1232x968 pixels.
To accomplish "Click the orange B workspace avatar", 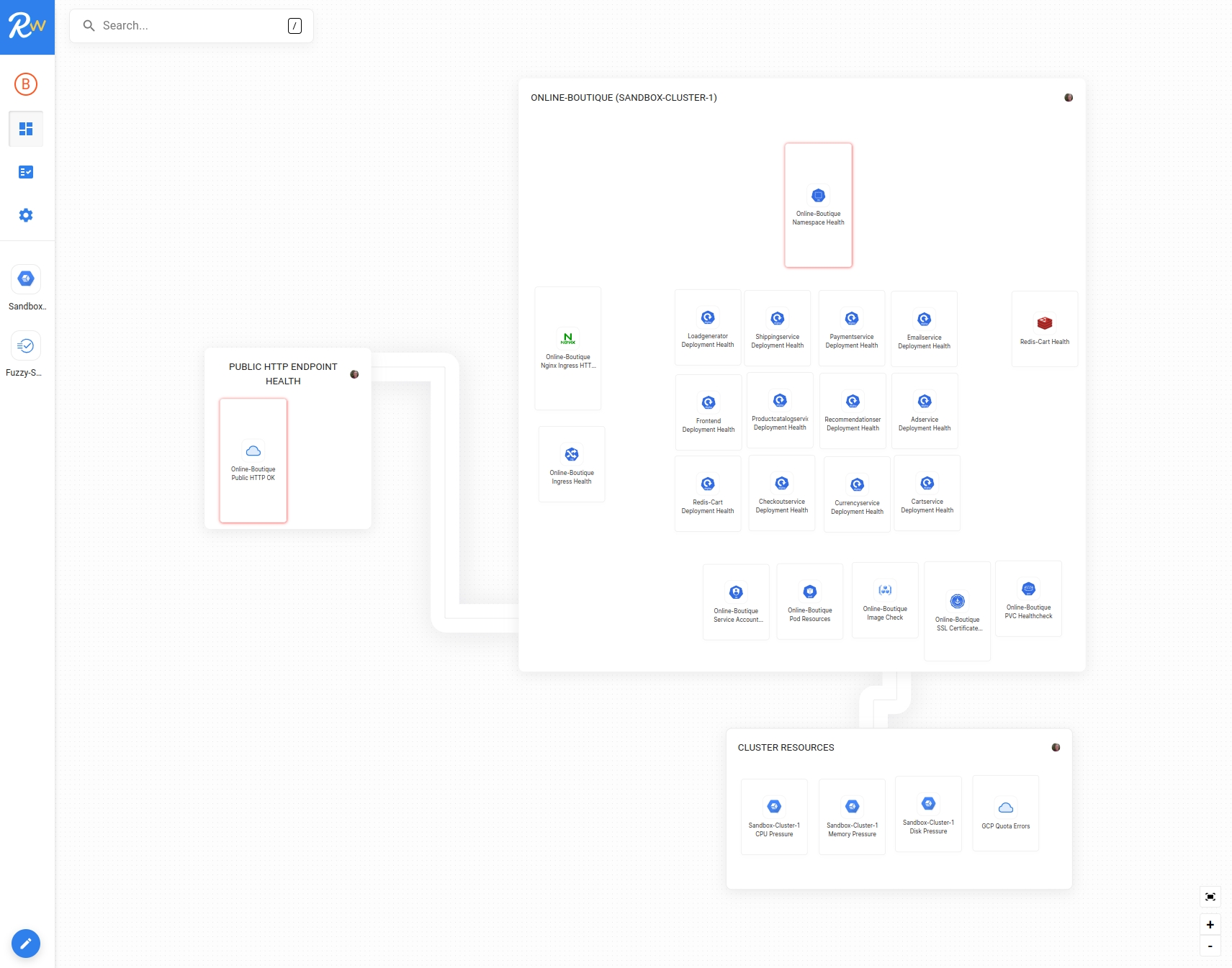I will coord(26,84).
